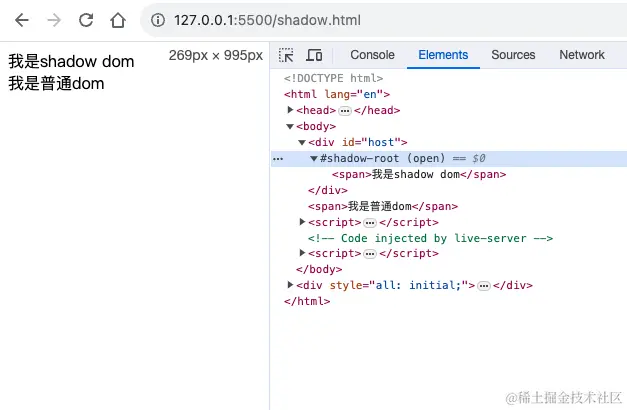Open the three-dot actions menu beside #shadow-root
This screenshot has width=627, height=410.
click(x=278, y=159)
